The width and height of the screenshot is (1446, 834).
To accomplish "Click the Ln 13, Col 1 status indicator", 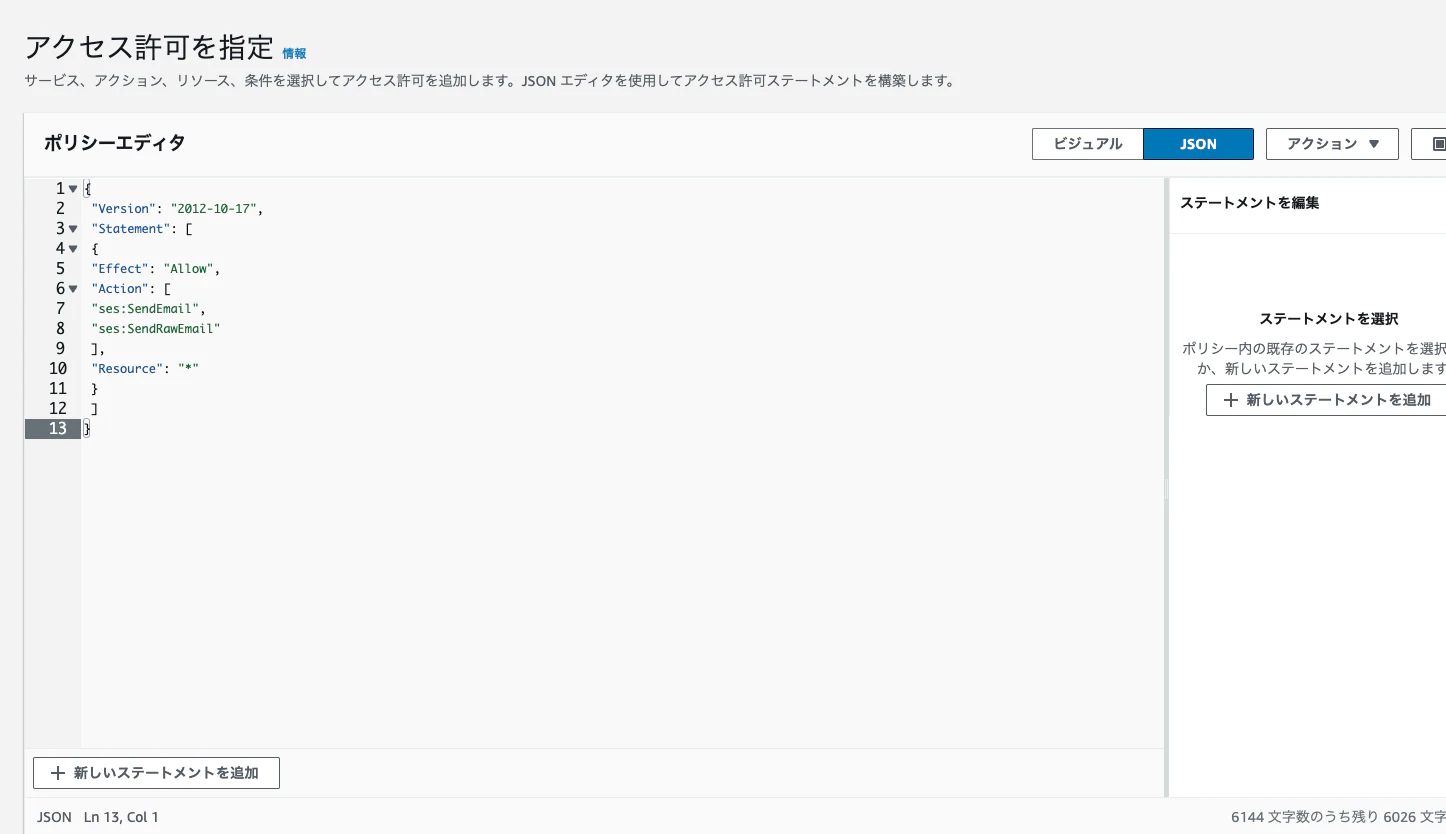I will click(121, 817).
